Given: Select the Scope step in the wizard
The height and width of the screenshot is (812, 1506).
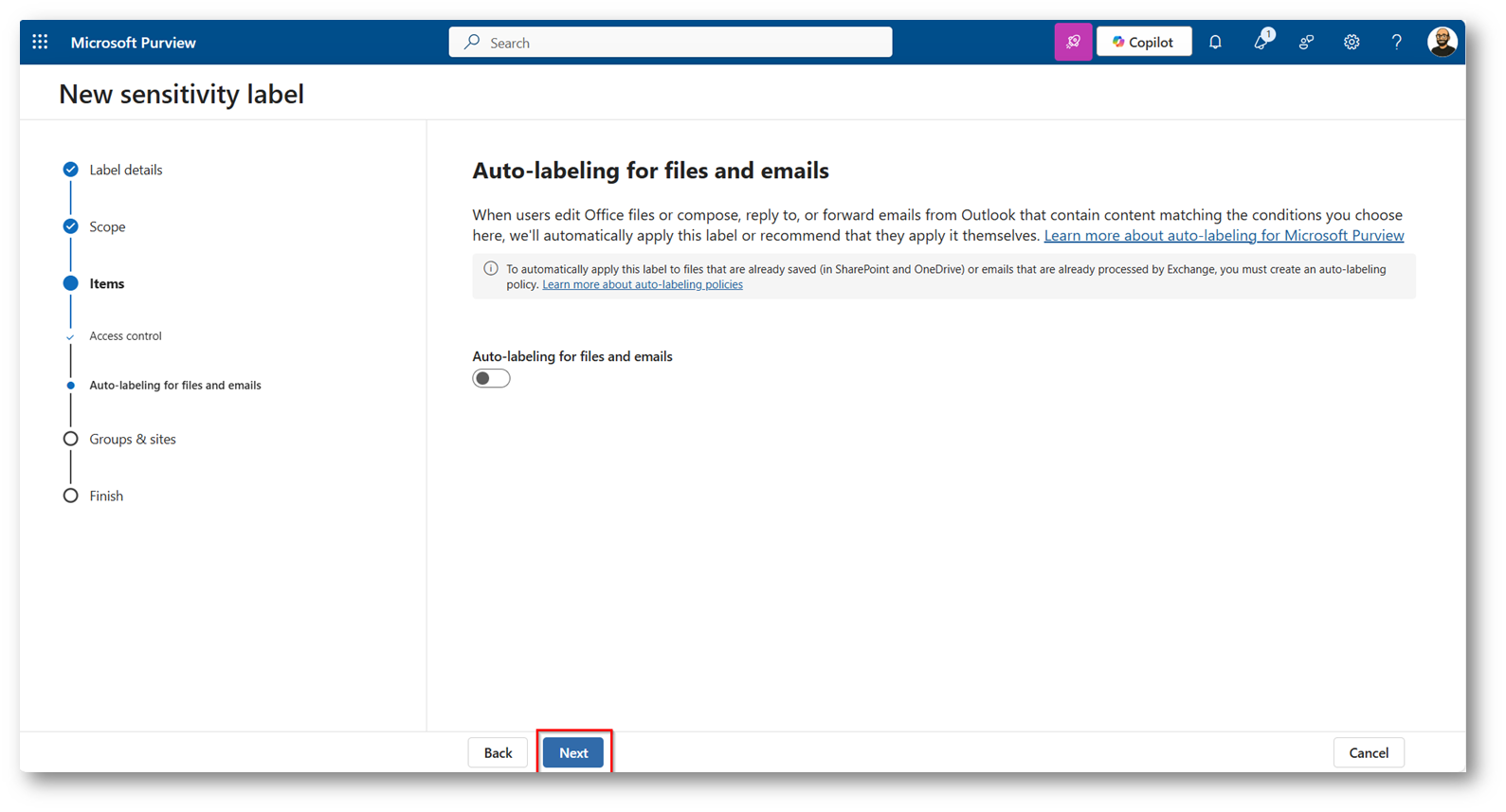Looking at the screenshot, I should click(107, 226).
